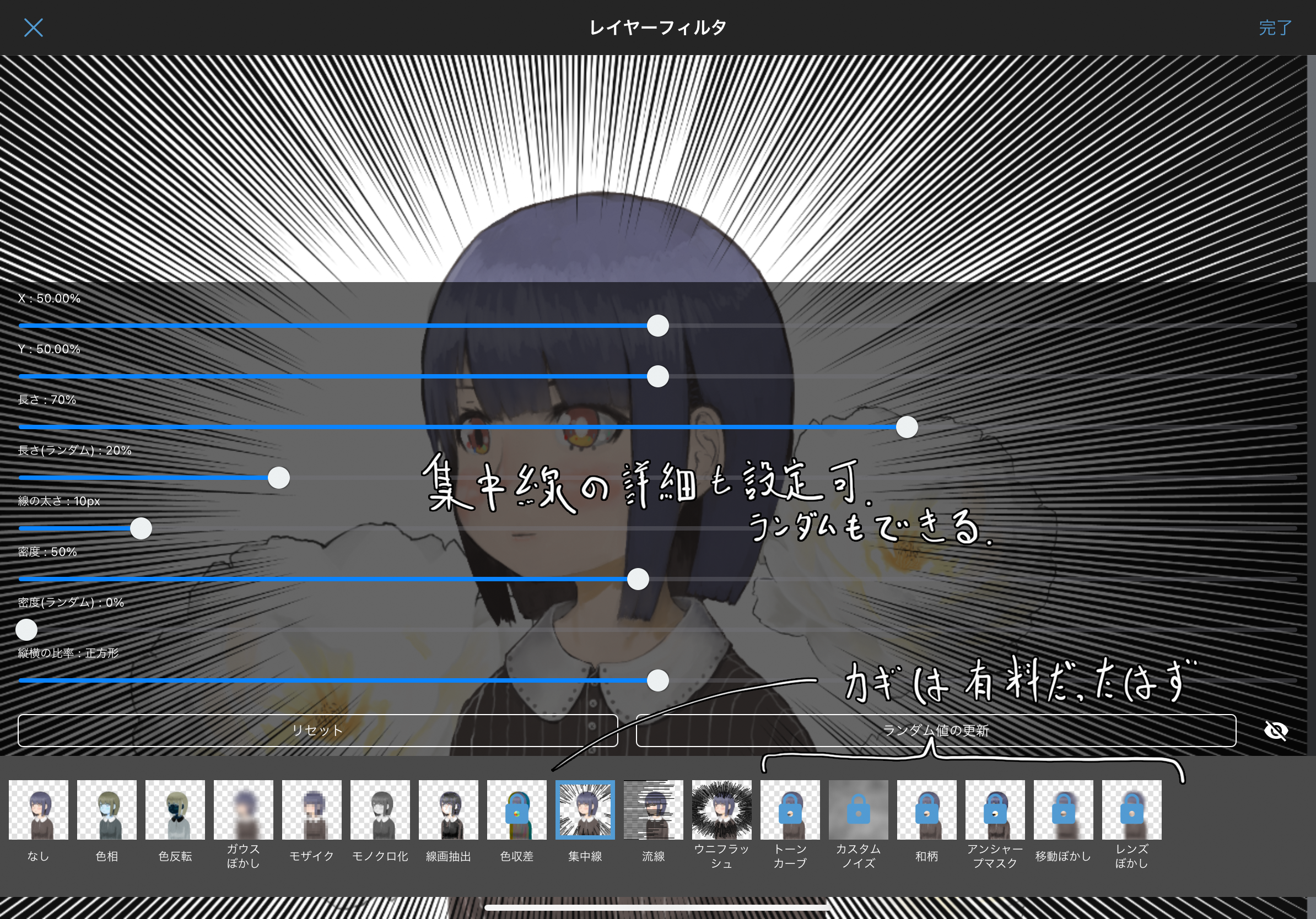Click the 長さ : 70% label
Viewport: 1316px width, 919px height.
coord(47,399)
